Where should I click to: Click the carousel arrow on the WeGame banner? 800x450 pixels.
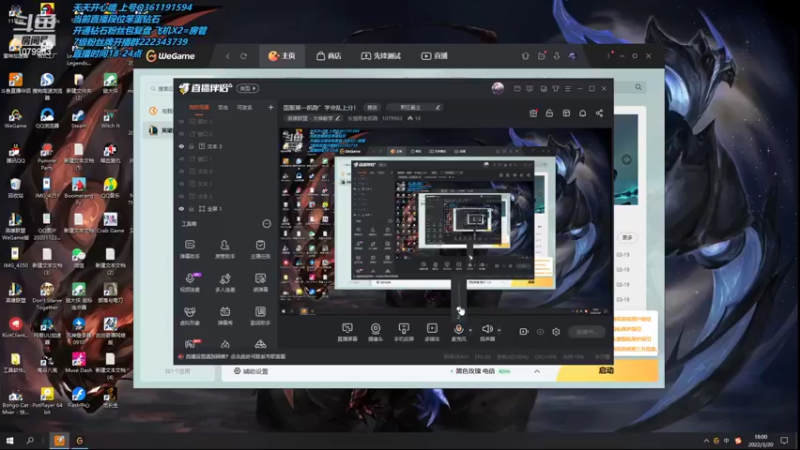(627, 160)
